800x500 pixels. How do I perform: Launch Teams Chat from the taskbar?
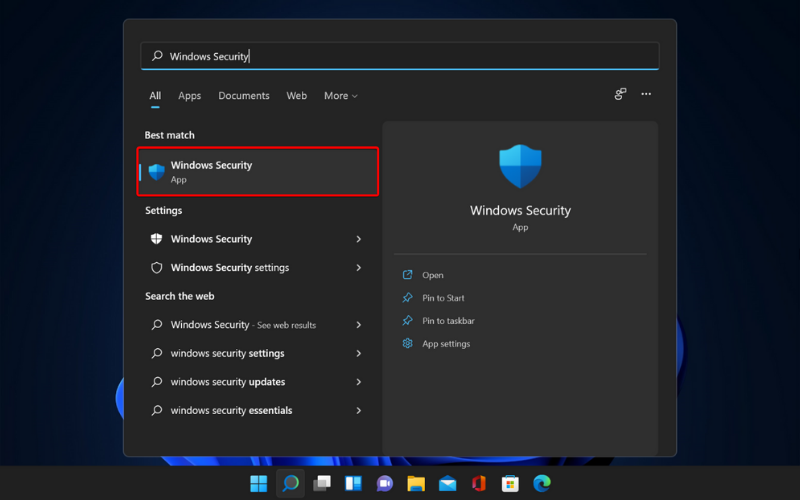pyautogui.click(x=385, y=483)
